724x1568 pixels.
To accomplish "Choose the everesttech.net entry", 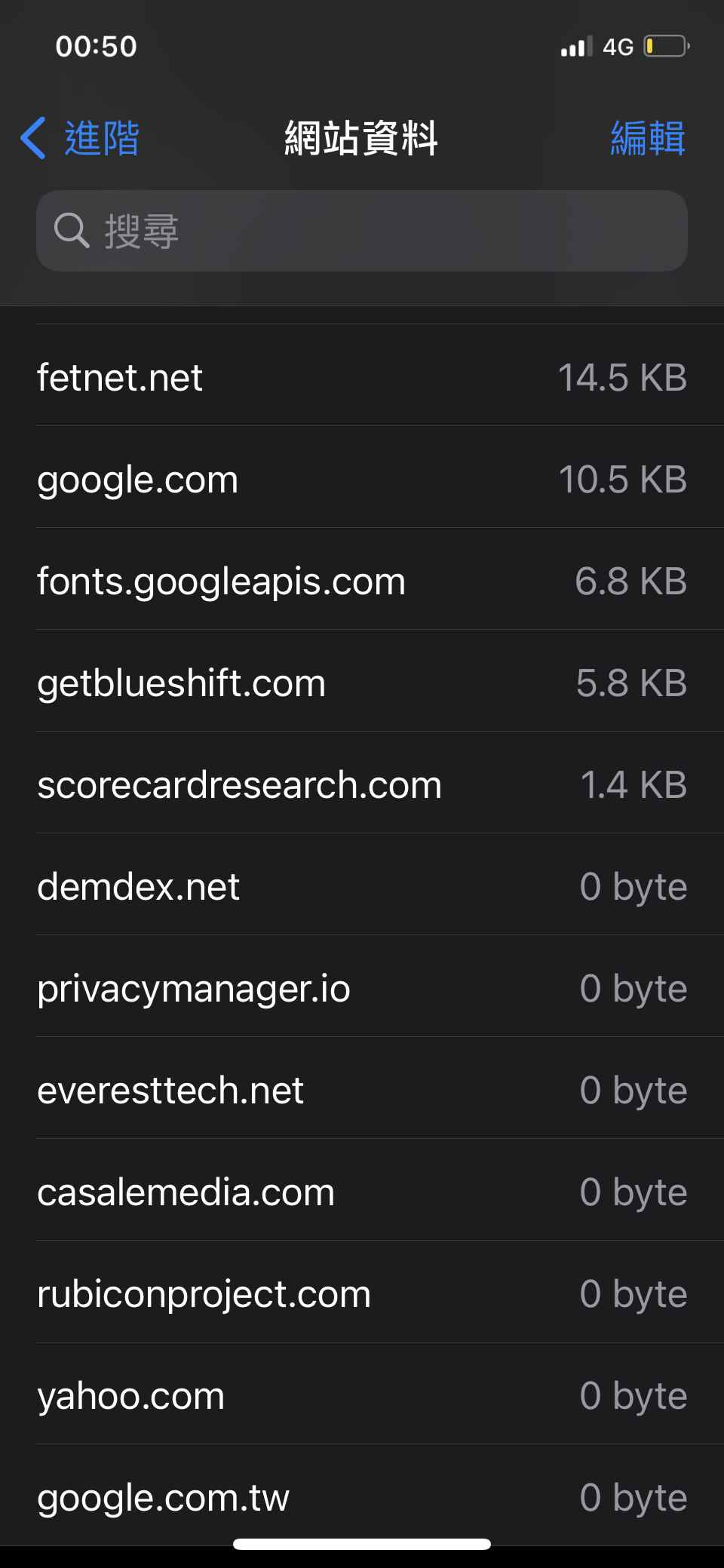I will (362, 1089).
